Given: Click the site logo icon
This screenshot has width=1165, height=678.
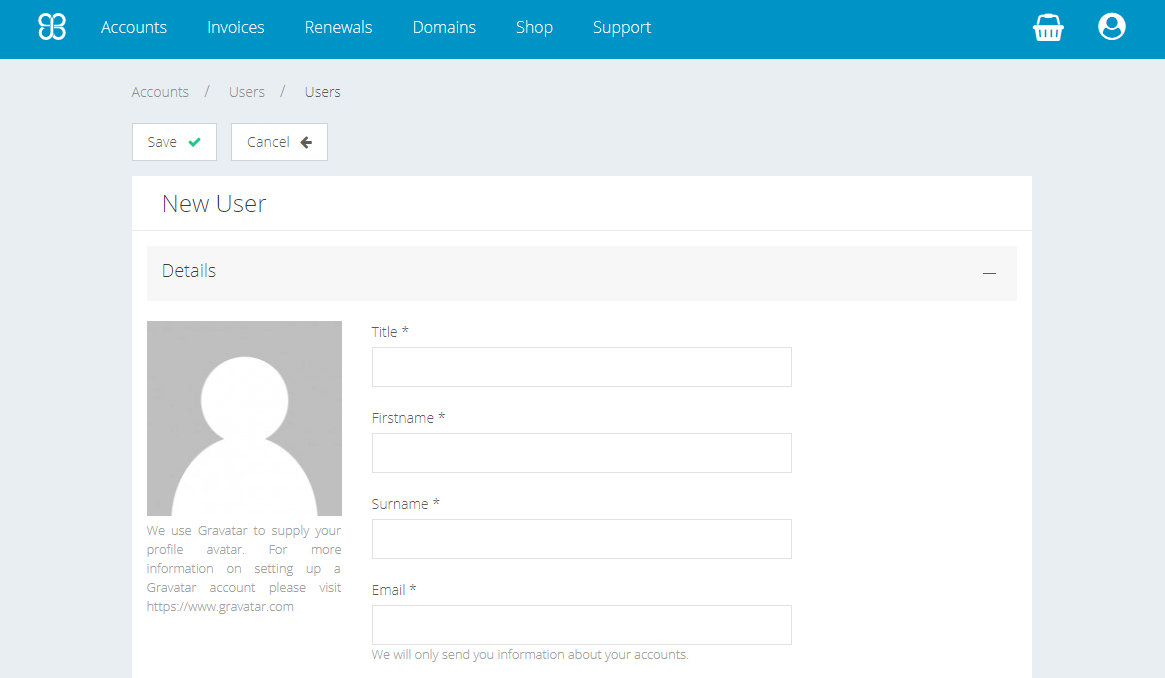Looking at the screenshot, I should (x=52, y=27).
